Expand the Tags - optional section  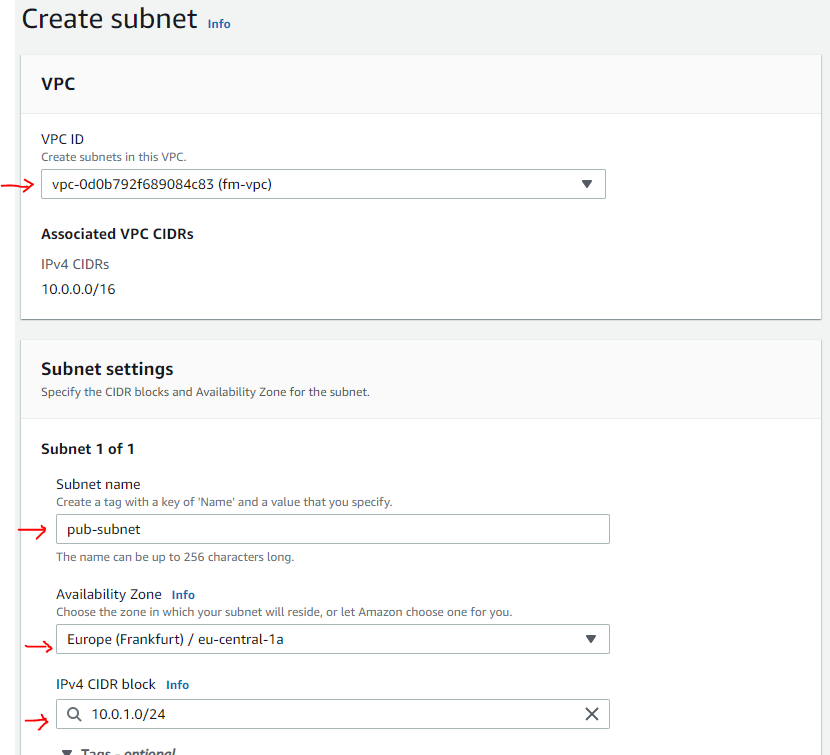pos(118,752)
